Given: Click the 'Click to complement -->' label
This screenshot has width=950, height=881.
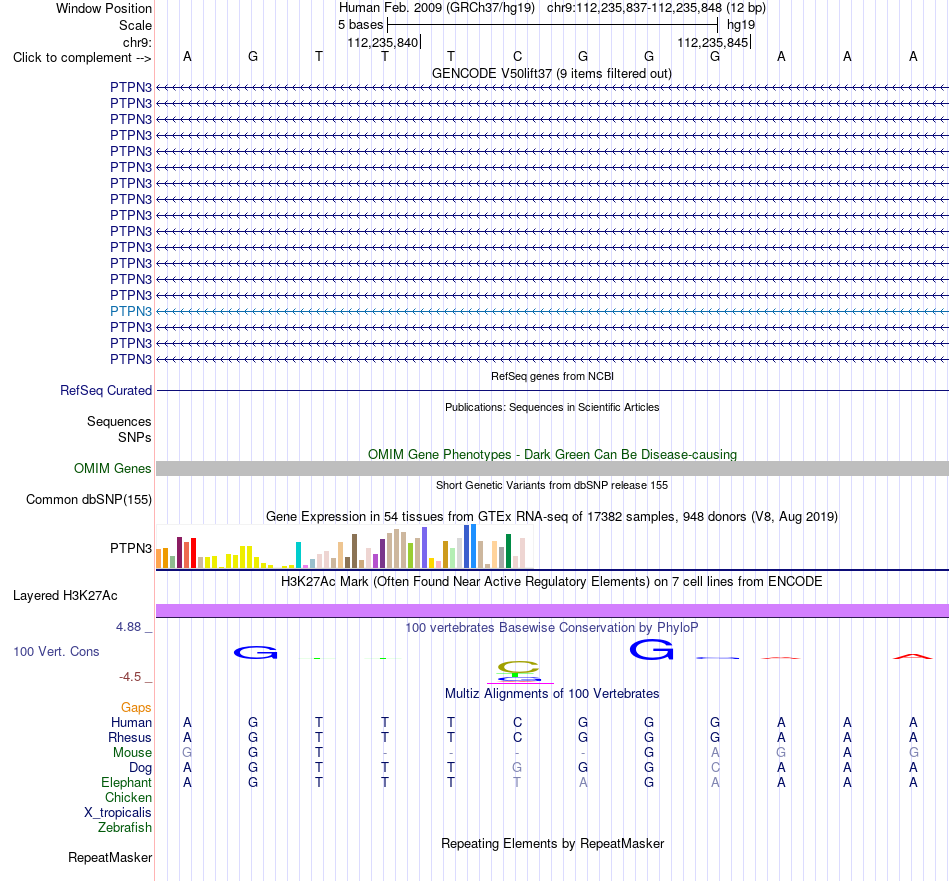Looking at the screenshot, I should click(x=82, y=58).
